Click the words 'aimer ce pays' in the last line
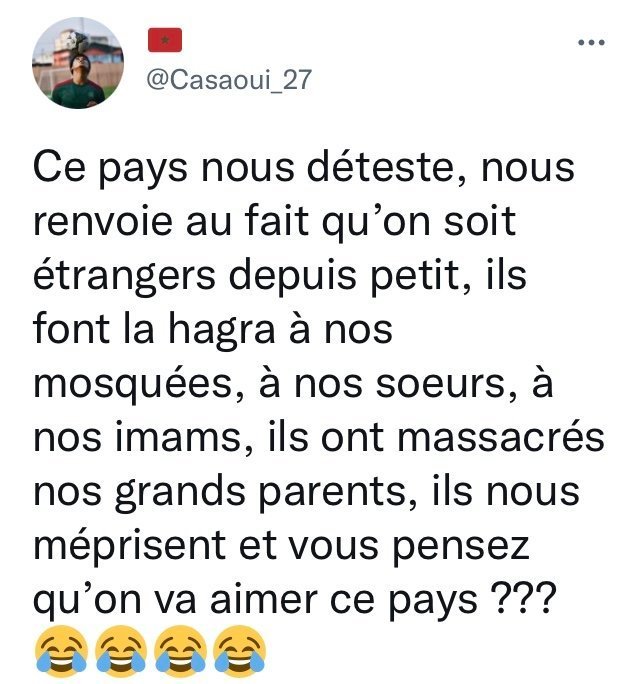The image size is (640, 684). (x=344, y=600)
